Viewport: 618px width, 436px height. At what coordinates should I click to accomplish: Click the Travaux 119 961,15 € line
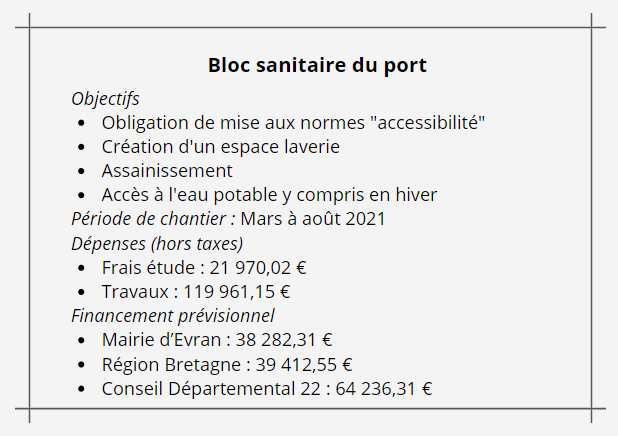pyautogui.click(x=196, y=292)
